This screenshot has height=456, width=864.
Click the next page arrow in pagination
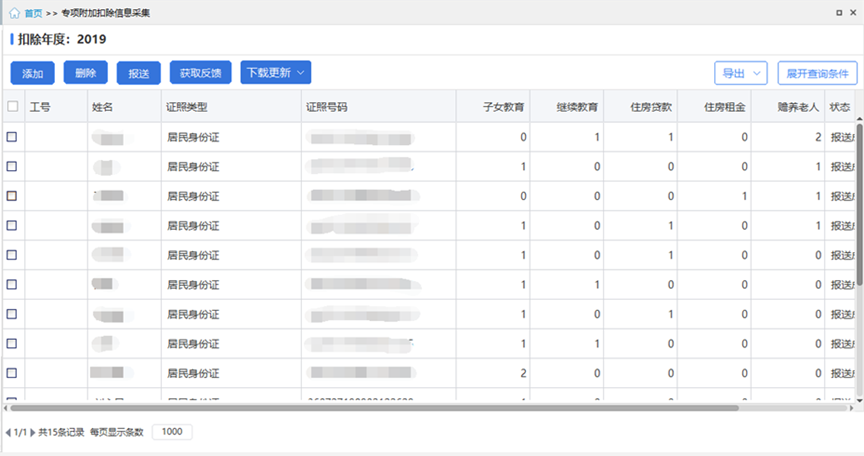(33, 432)
